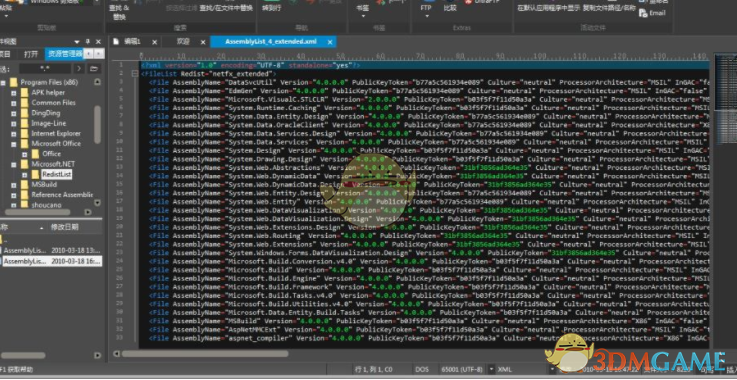Collapse the FileList XML node fold marker
The width and height of the screenshot is (737, 380).
(x=135, y=74)
